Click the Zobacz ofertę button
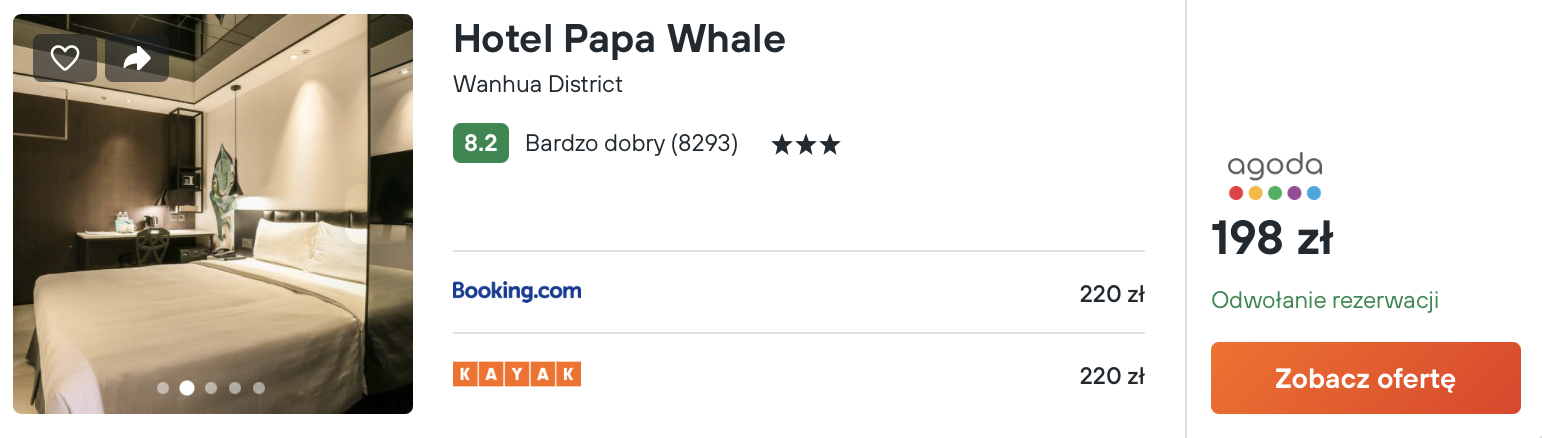The width and height of the screenshot is (1542, 438). pyautogui.click(x=1365, y=378)
